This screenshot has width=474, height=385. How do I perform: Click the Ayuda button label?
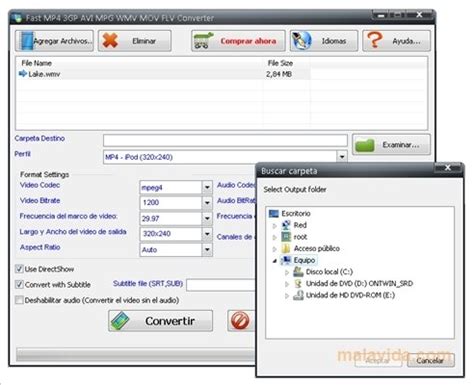coord(406,41)
